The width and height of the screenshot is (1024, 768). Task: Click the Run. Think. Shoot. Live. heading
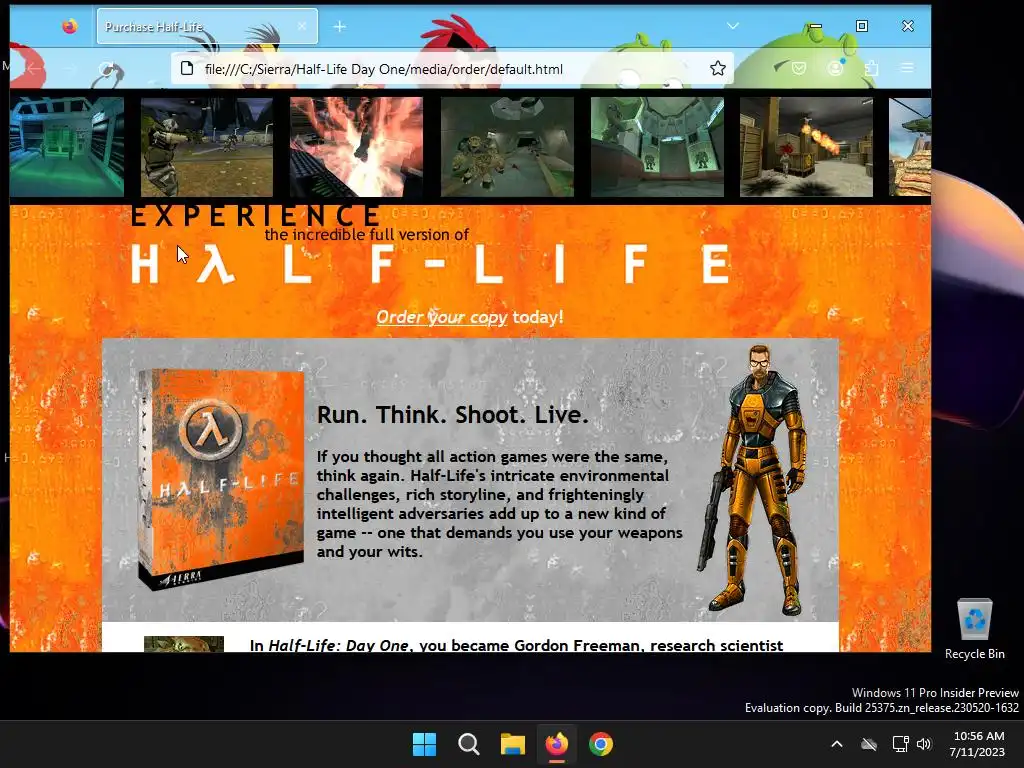tap(453, 415)
